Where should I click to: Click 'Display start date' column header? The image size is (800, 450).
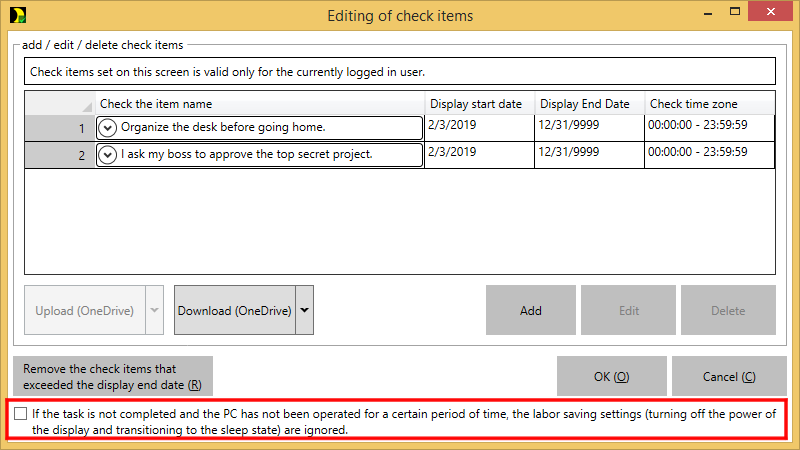[x=479, y=104]
